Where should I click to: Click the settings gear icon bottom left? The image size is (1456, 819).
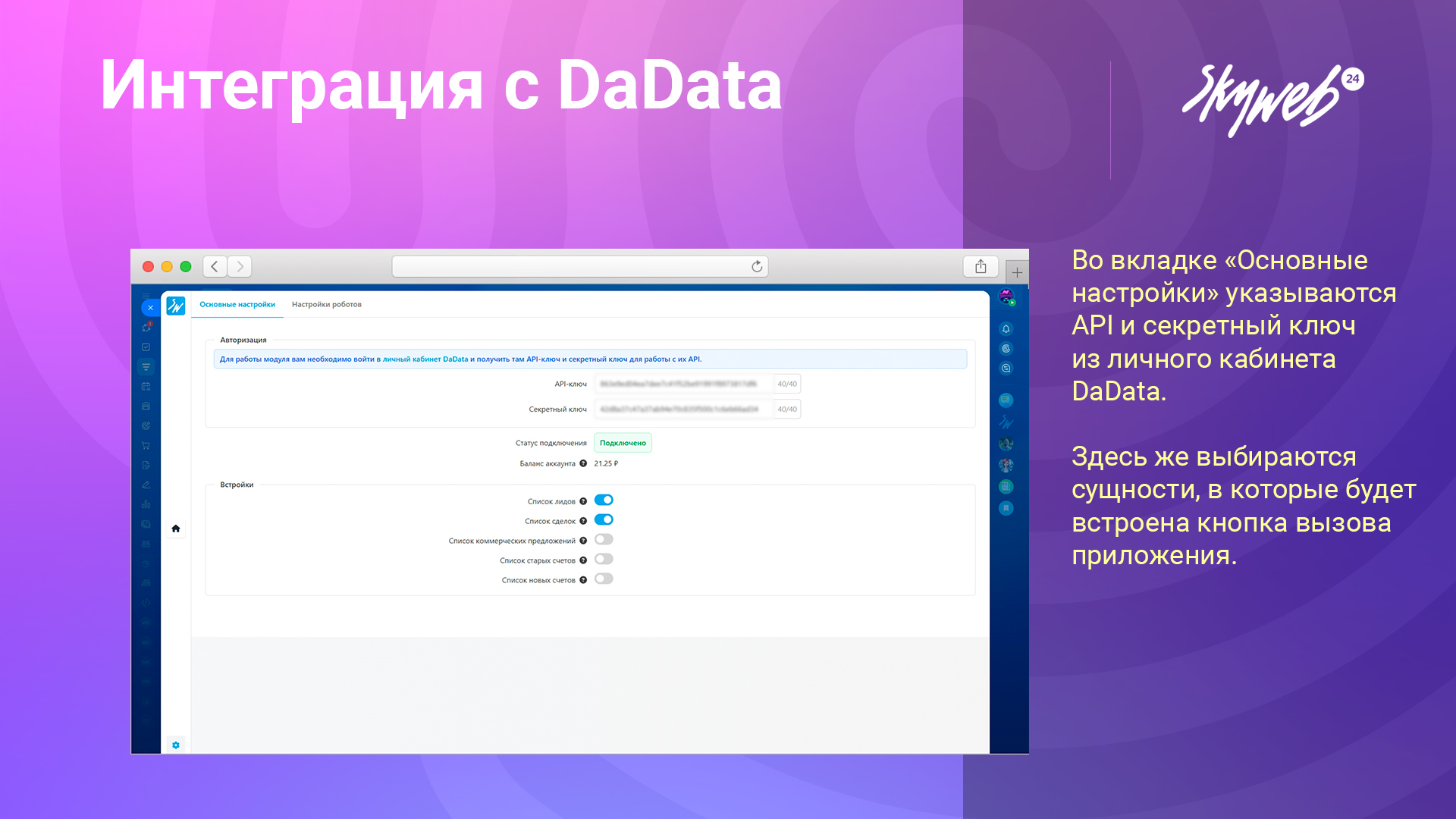(175, 745)
